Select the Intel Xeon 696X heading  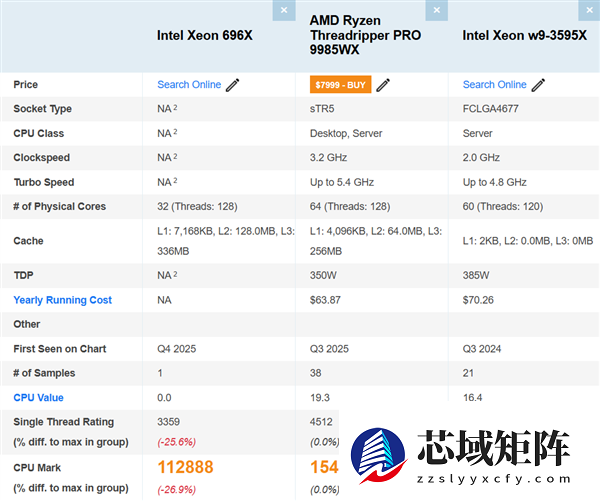[x=205, y=35]
